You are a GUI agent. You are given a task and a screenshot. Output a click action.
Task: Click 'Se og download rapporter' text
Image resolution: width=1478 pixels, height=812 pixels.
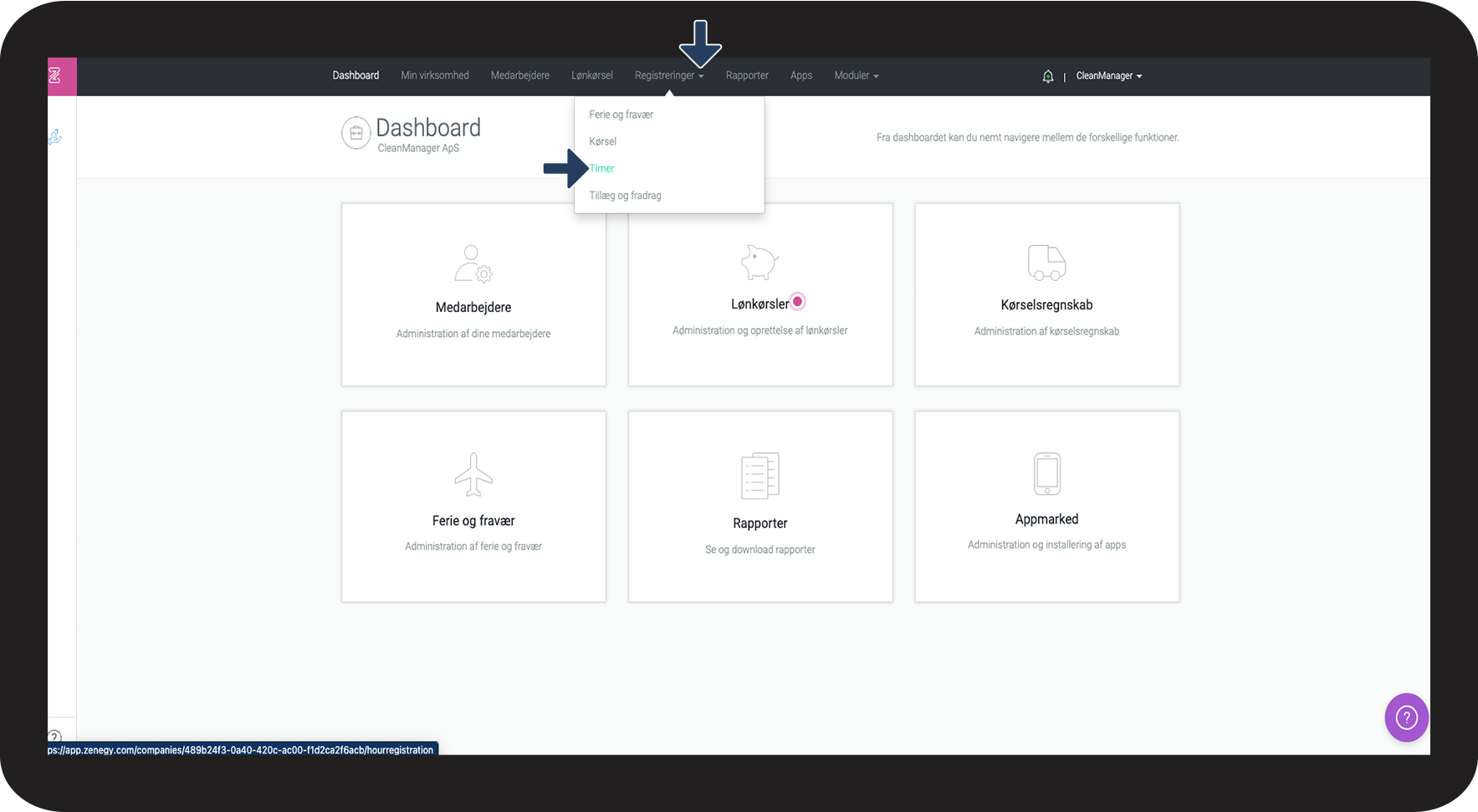760,550
